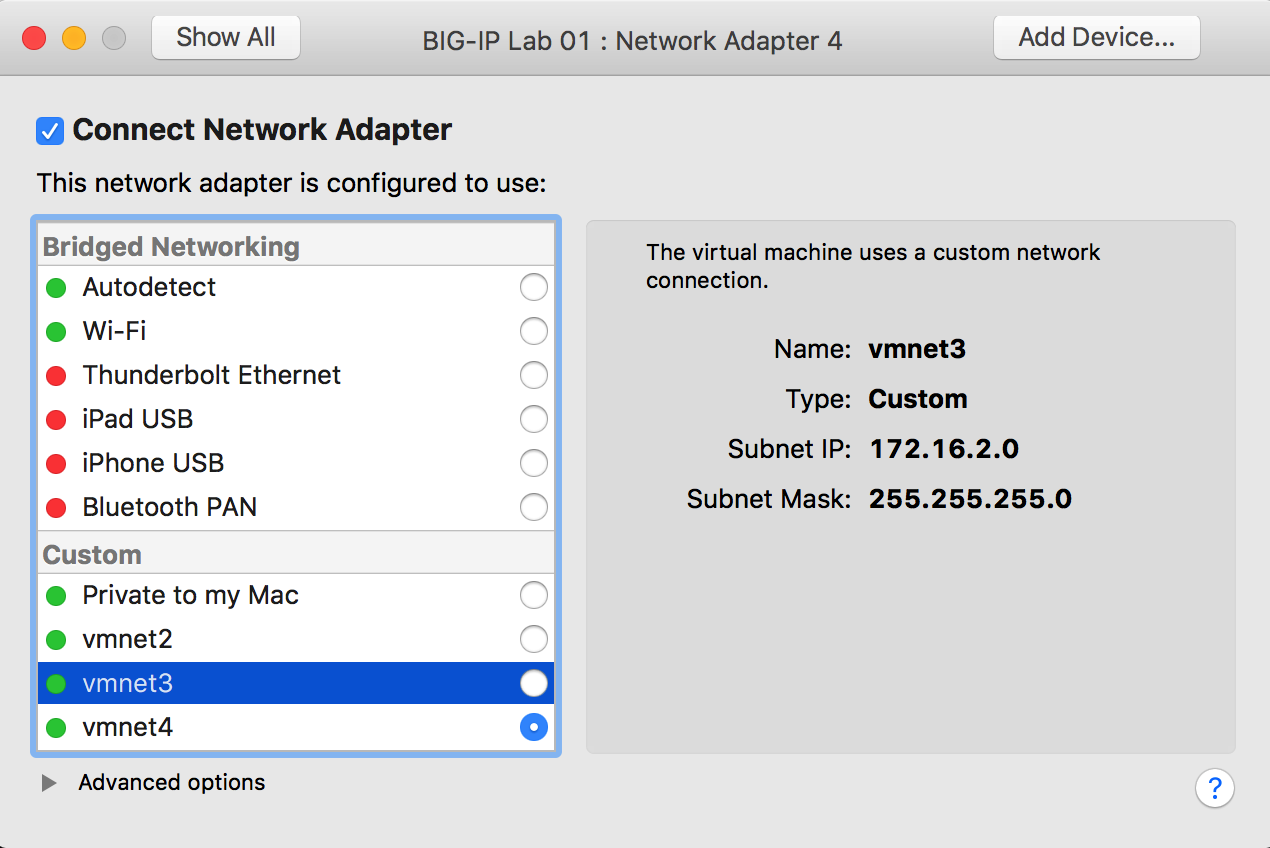Screen dimensions: 1270x848
Task: Click the red status dot beside iPad USB
Action: click(56, 420)
